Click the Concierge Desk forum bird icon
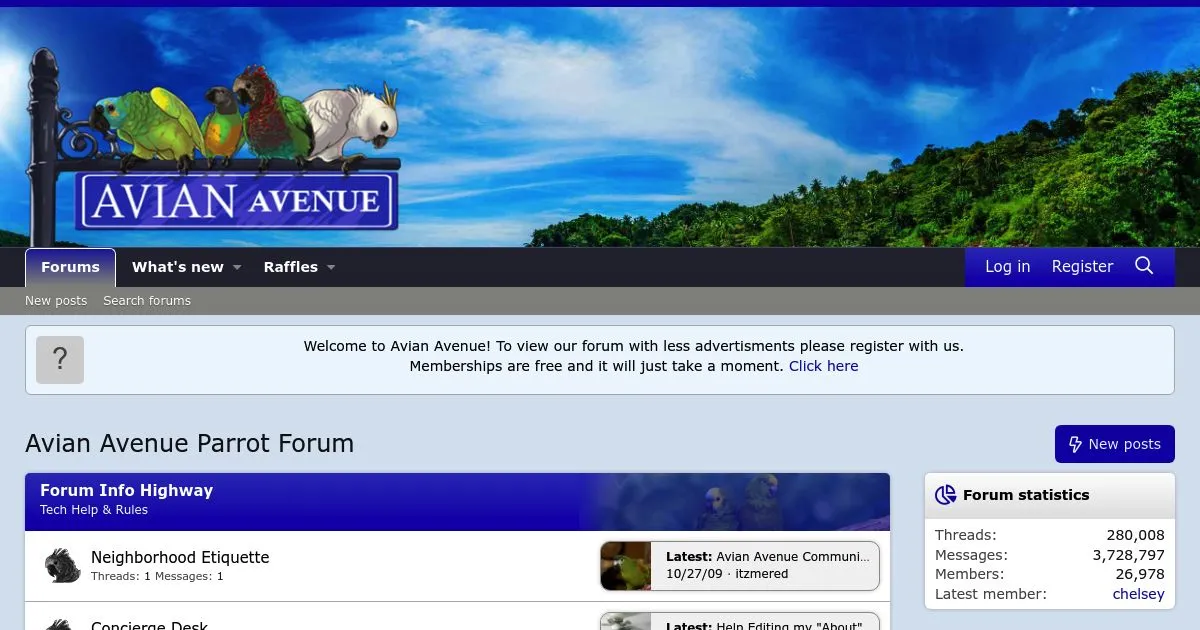1200x630 pixels. click(62, 624)
